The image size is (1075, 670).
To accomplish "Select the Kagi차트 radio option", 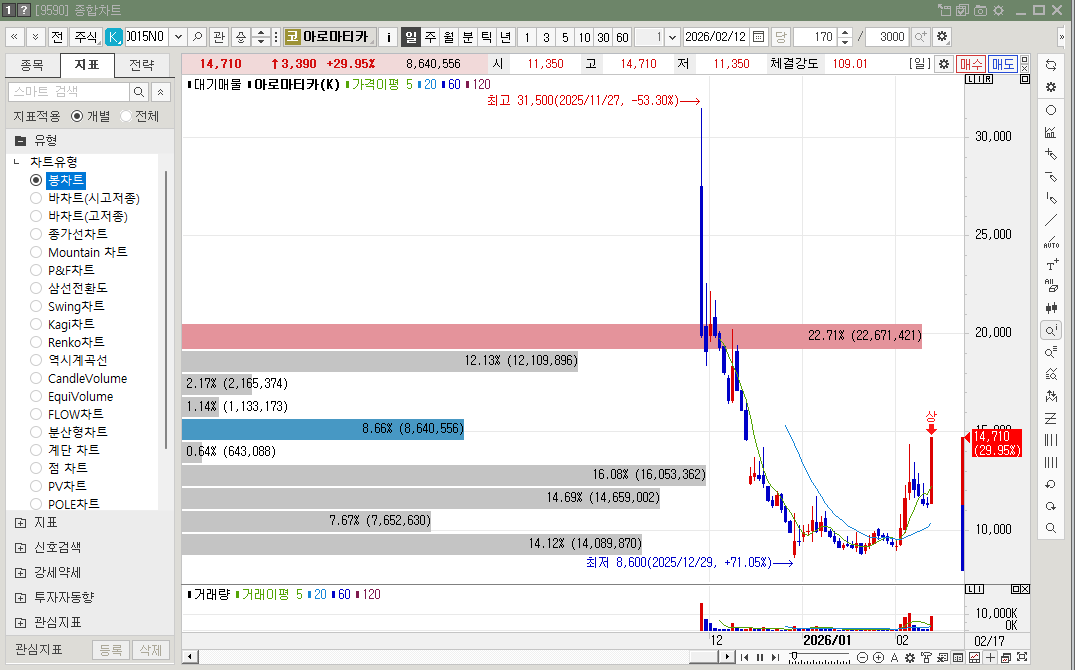I will (36, 324).
